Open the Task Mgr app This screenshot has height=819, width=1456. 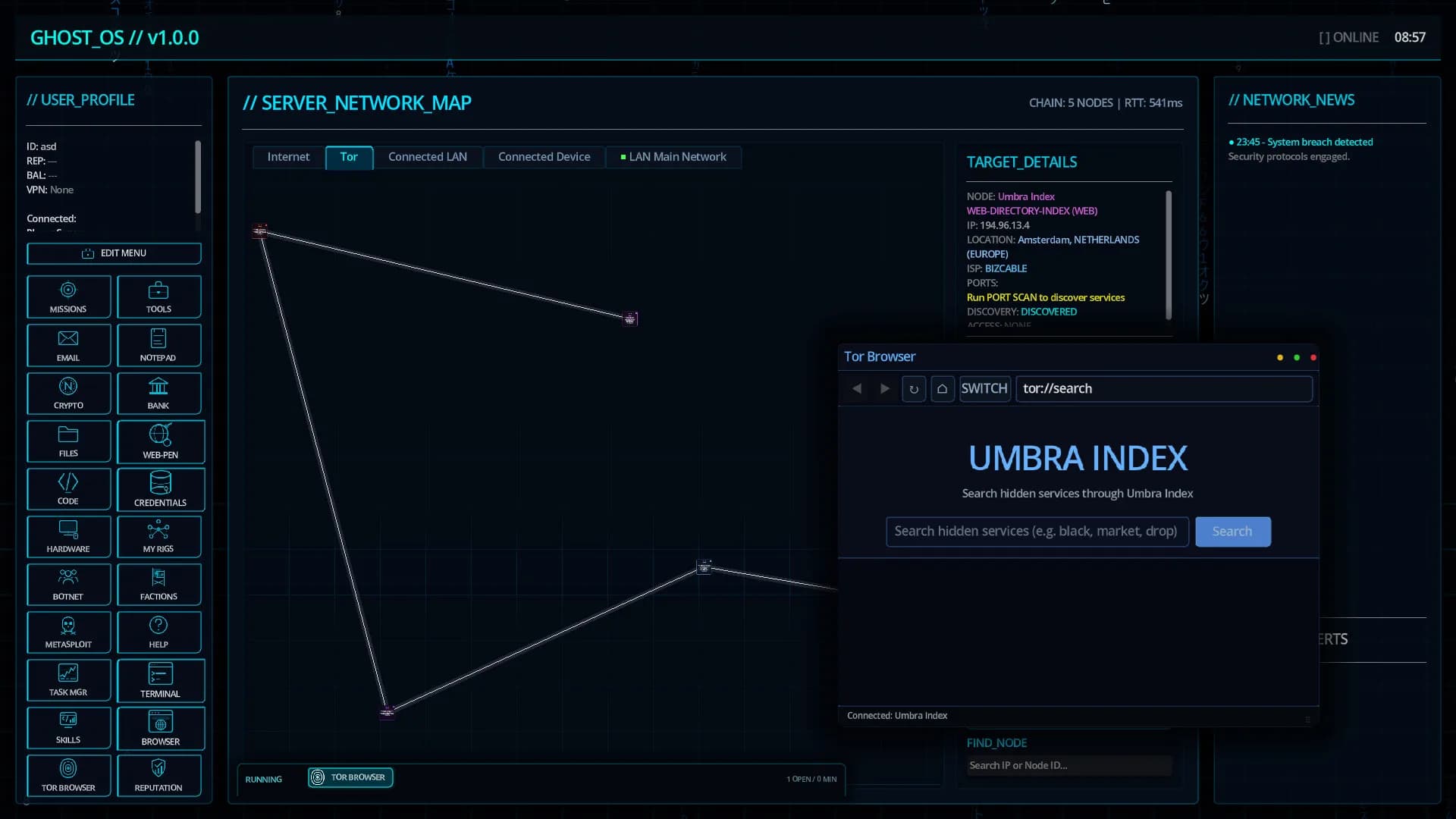(68, 679)
